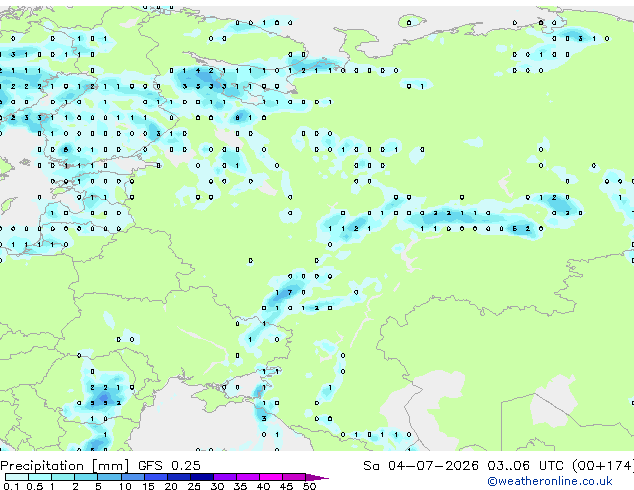Click the '50' legend scale label
This screenshot has height=490, width=634.
coord(310,486)
